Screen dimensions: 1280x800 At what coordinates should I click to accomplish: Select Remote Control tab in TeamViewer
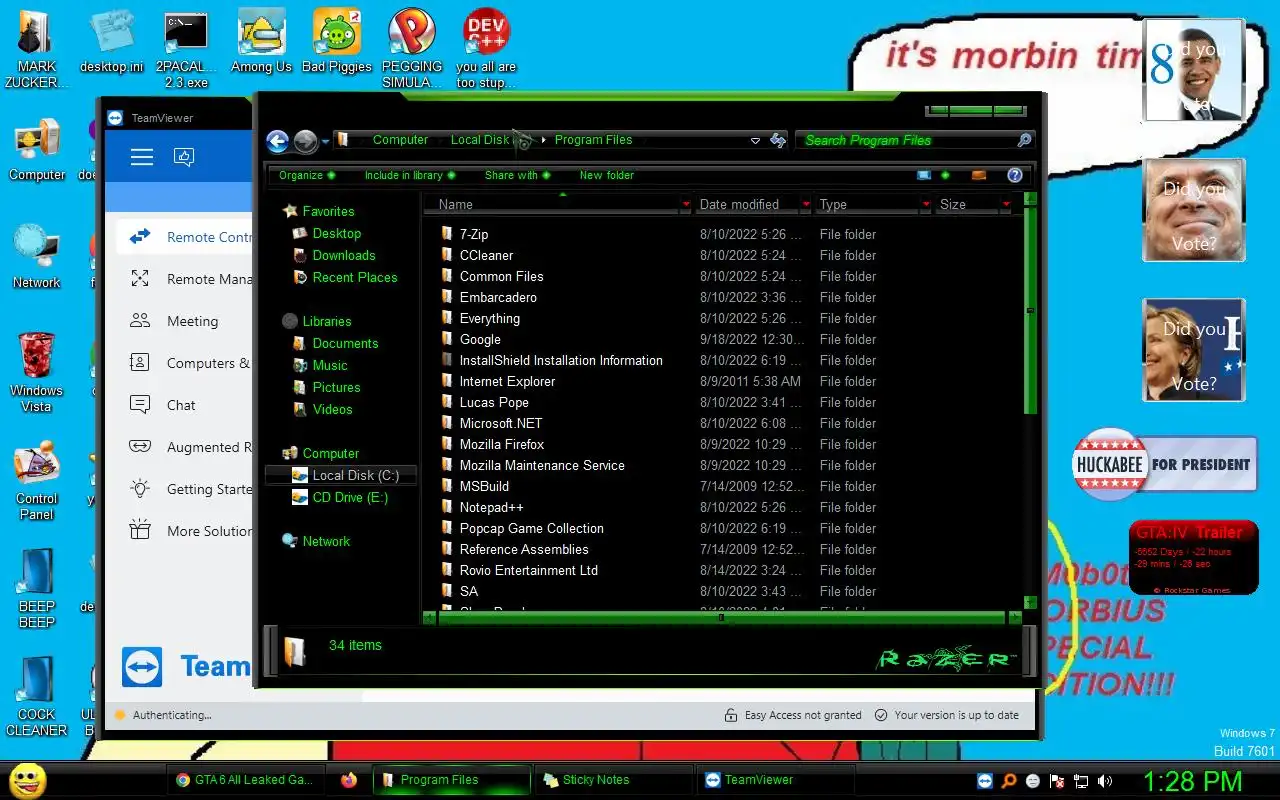point(185,237)
